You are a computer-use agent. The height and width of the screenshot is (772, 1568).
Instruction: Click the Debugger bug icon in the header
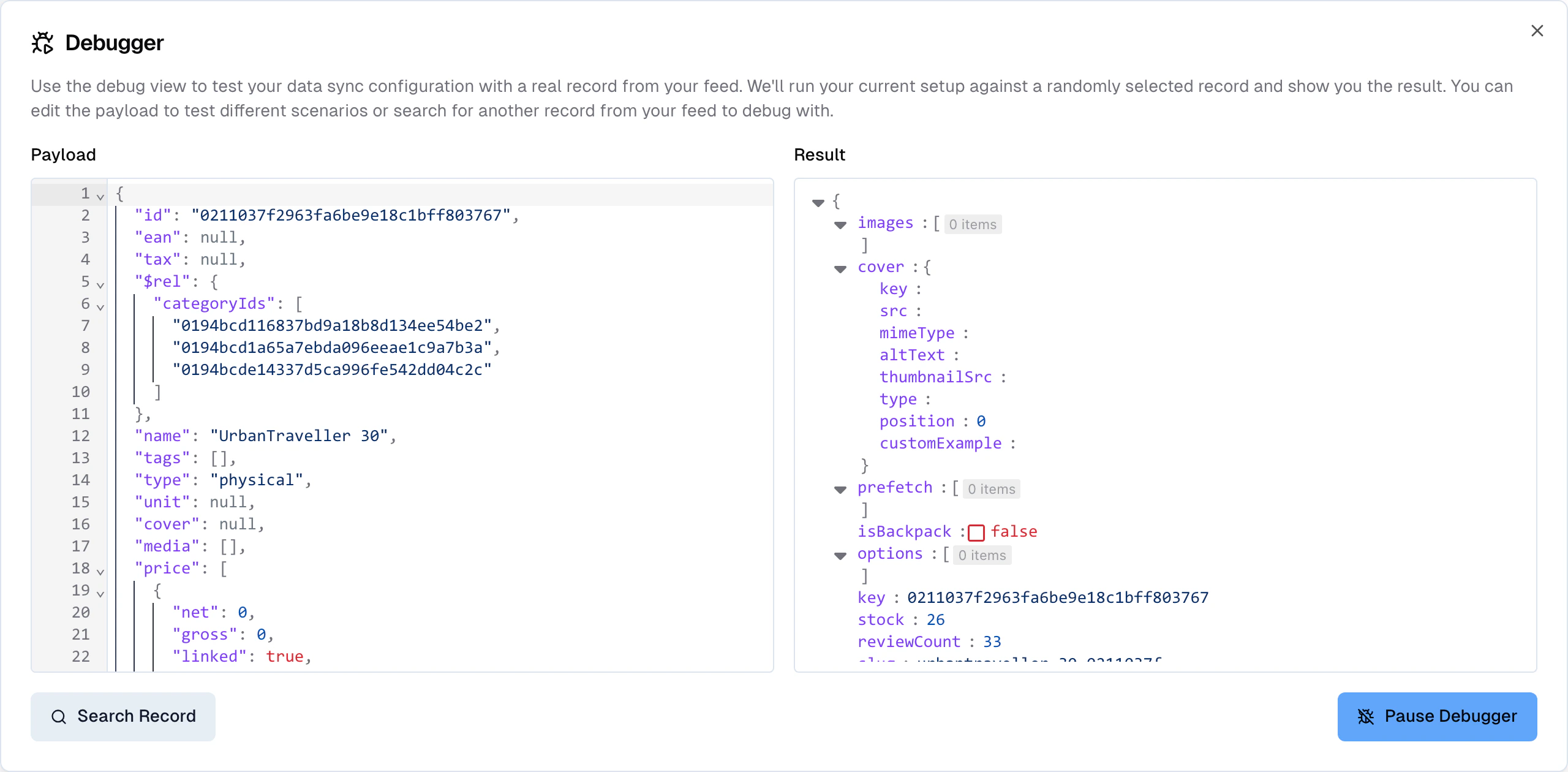tap(43, 43)
